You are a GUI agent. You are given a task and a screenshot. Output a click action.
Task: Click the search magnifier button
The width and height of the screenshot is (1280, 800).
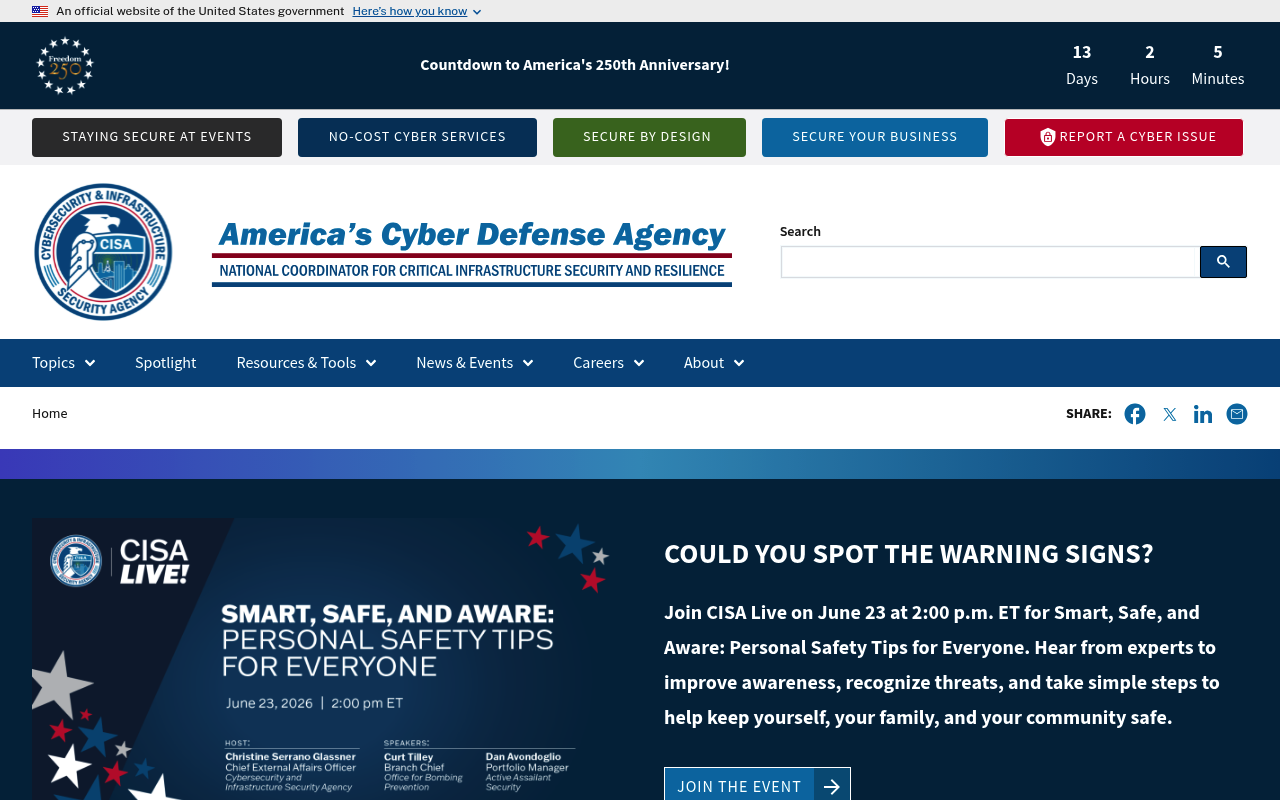pyautogui.click(x=1223, y=262)
